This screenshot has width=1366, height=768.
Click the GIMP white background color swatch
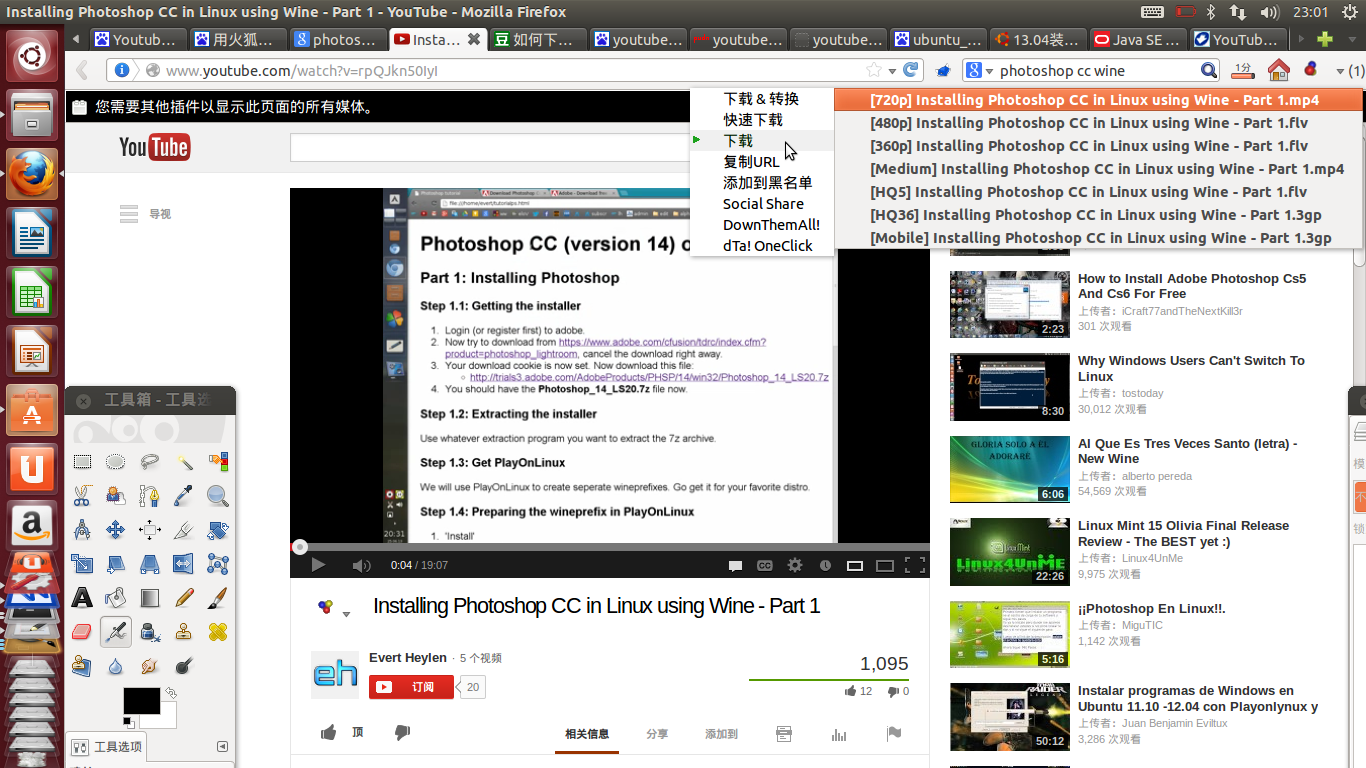(x=164, y=717)
